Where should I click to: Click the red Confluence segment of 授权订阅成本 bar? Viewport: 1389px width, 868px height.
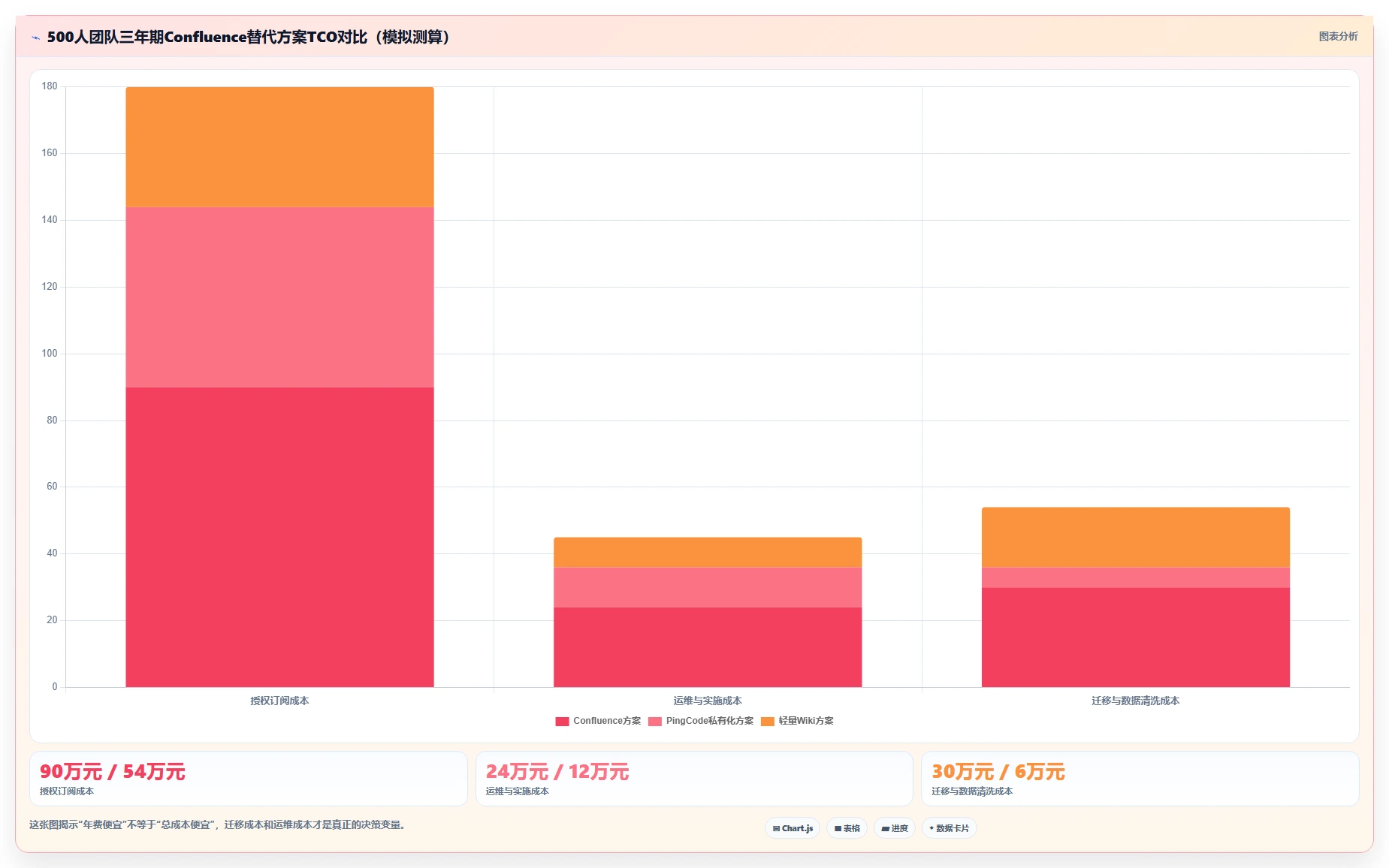tap(279, 537)
